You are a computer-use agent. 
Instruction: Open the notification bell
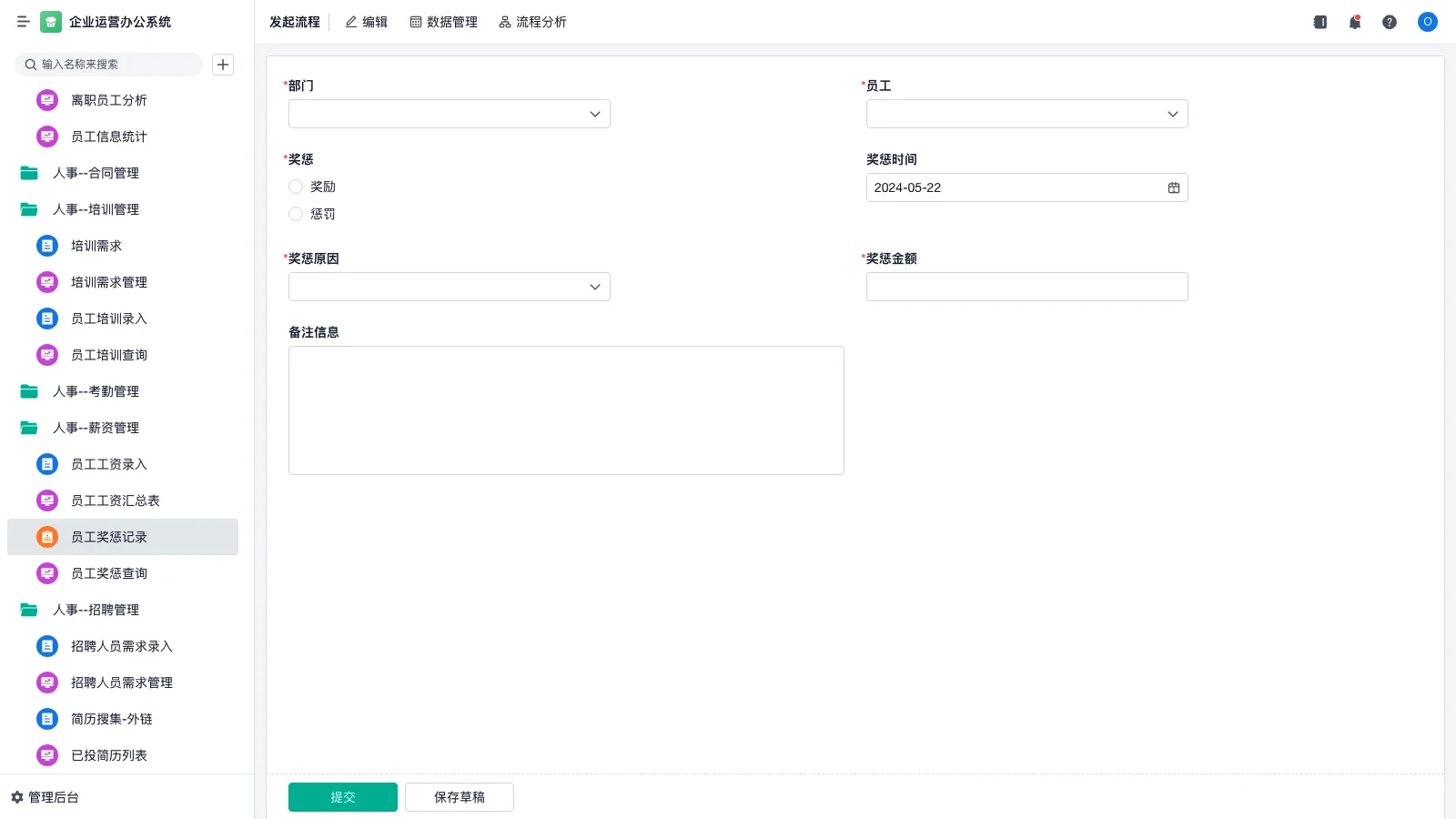coord(1354,22)
